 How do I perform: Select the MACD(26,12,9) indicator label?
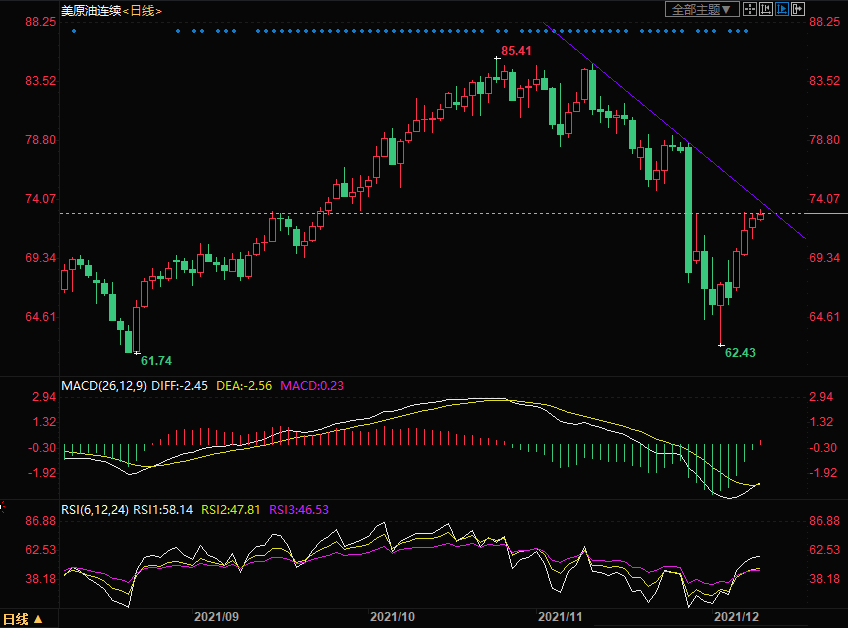click(106, 384)
